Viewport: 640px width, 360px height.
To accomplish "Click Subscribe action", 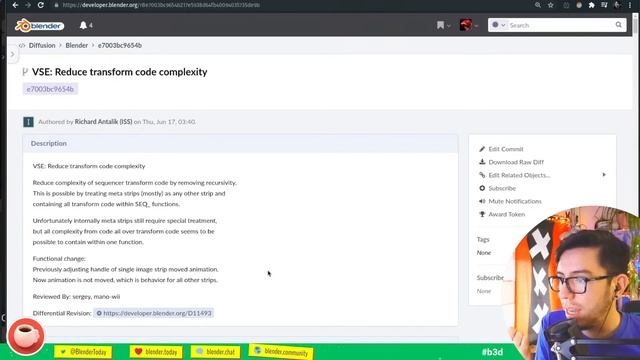I will point(502,188).
